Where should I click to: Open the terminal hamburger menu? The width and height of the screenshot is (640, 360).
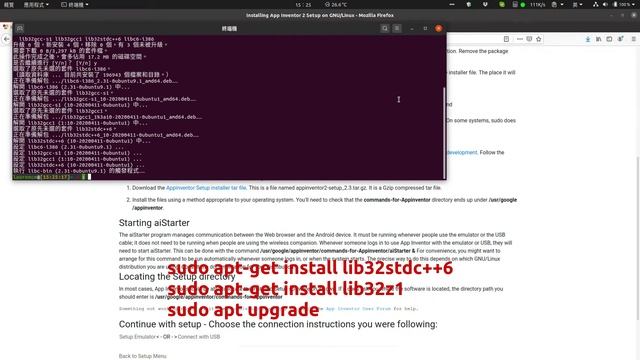[x=397, y=28]
